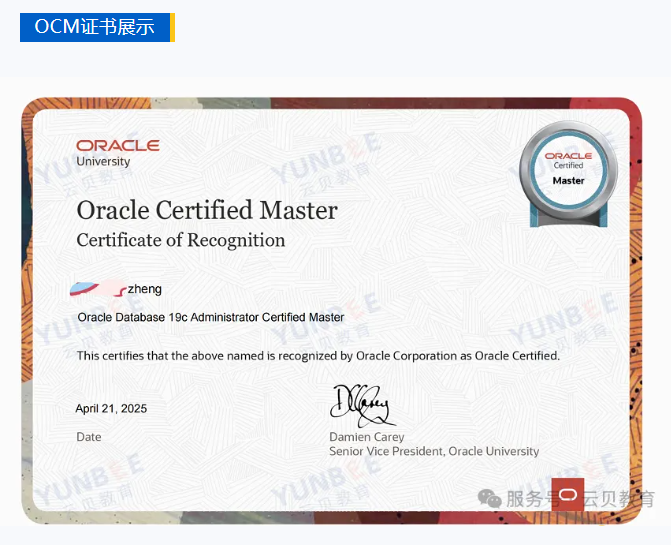Click the ORACLE text inside the round badge

click(x=568, y=156)
